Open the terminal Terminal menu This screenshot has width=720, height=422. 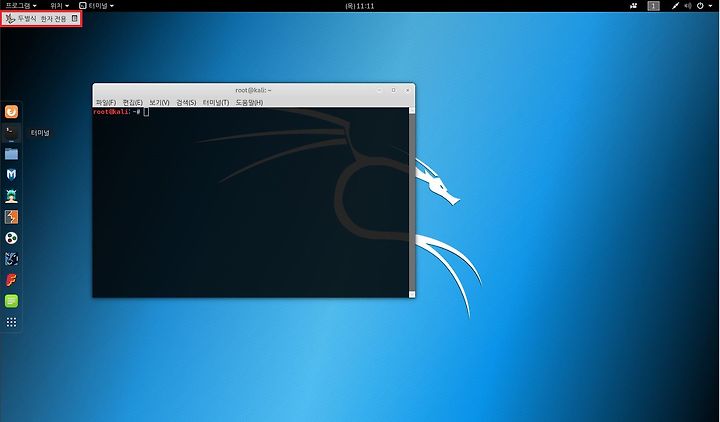(x=216, y=102)
